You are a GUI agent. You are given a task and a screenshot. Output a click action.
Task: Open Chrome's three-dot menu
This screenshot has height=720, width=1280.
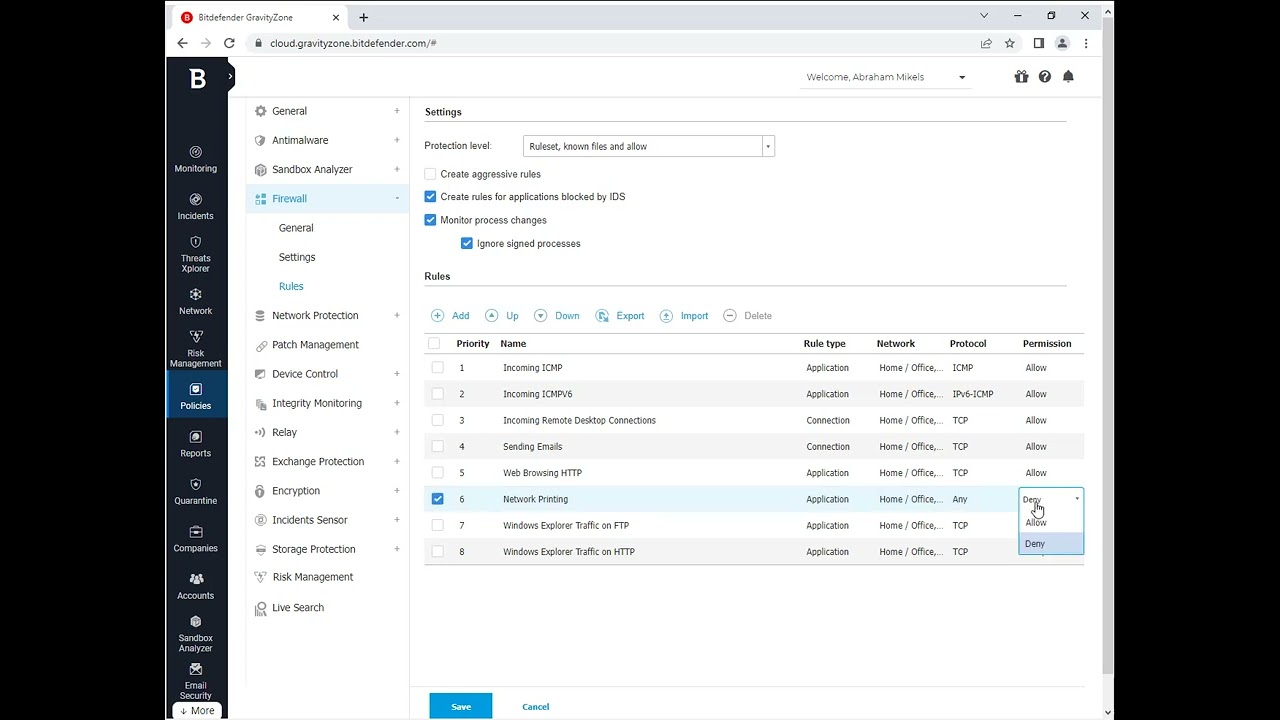click(1086, 43)
